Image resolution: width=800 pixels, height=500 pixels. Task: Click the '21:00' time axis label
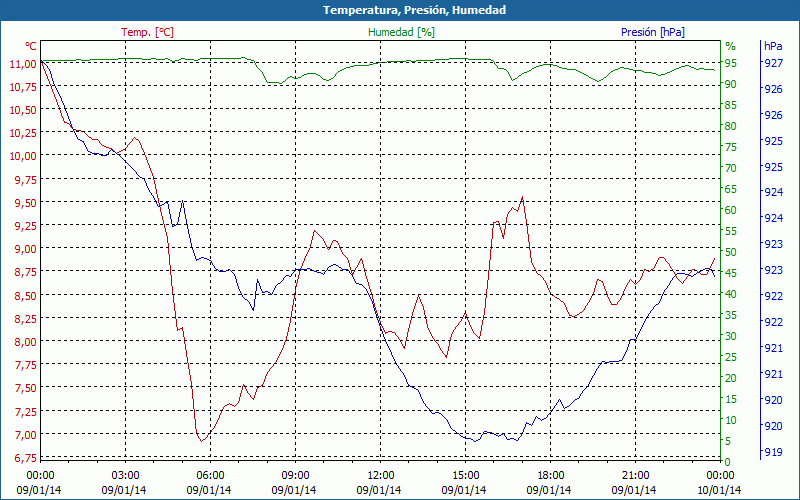click(636, 476)
